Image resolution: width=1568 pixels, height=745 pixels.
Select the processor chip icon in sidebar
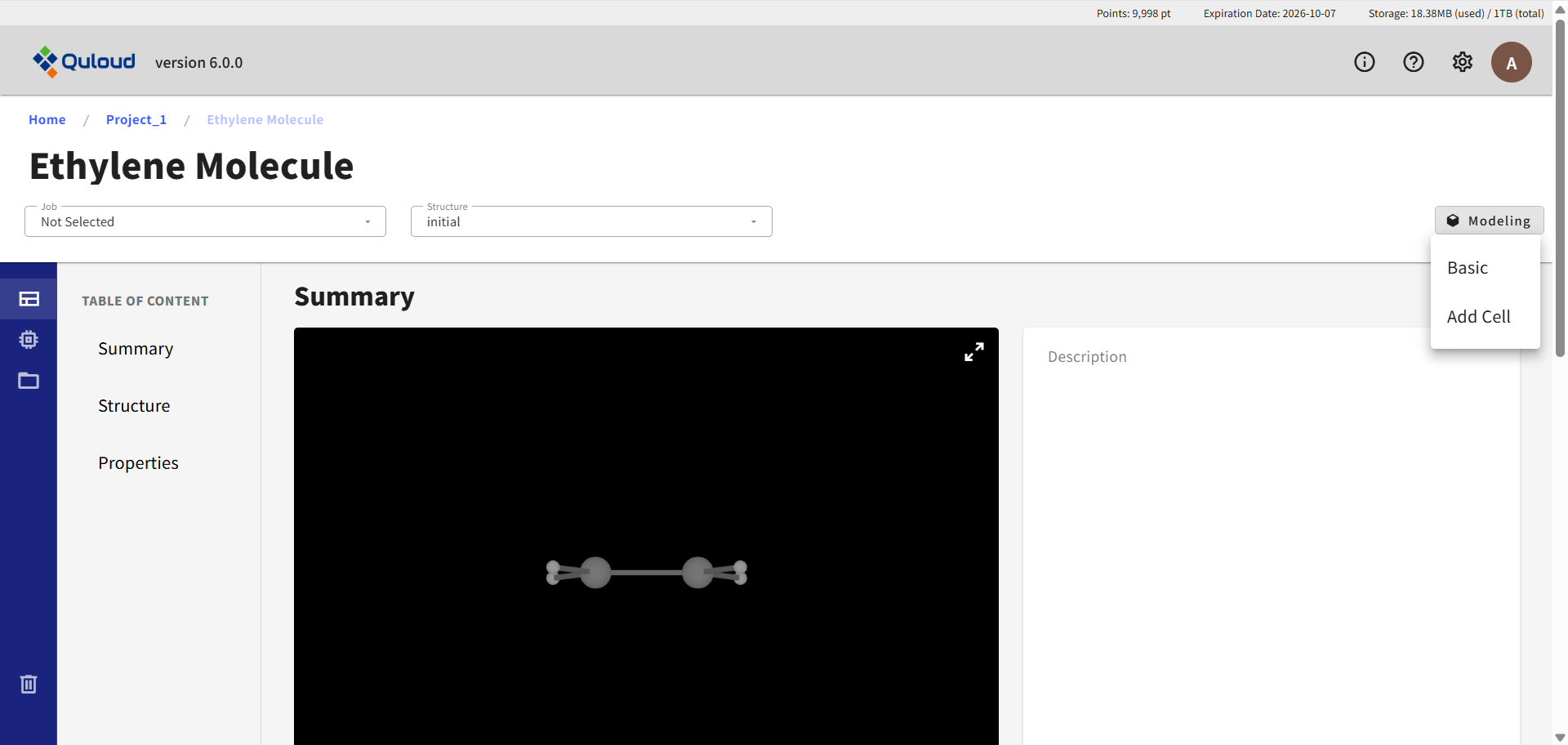(29, 340)
